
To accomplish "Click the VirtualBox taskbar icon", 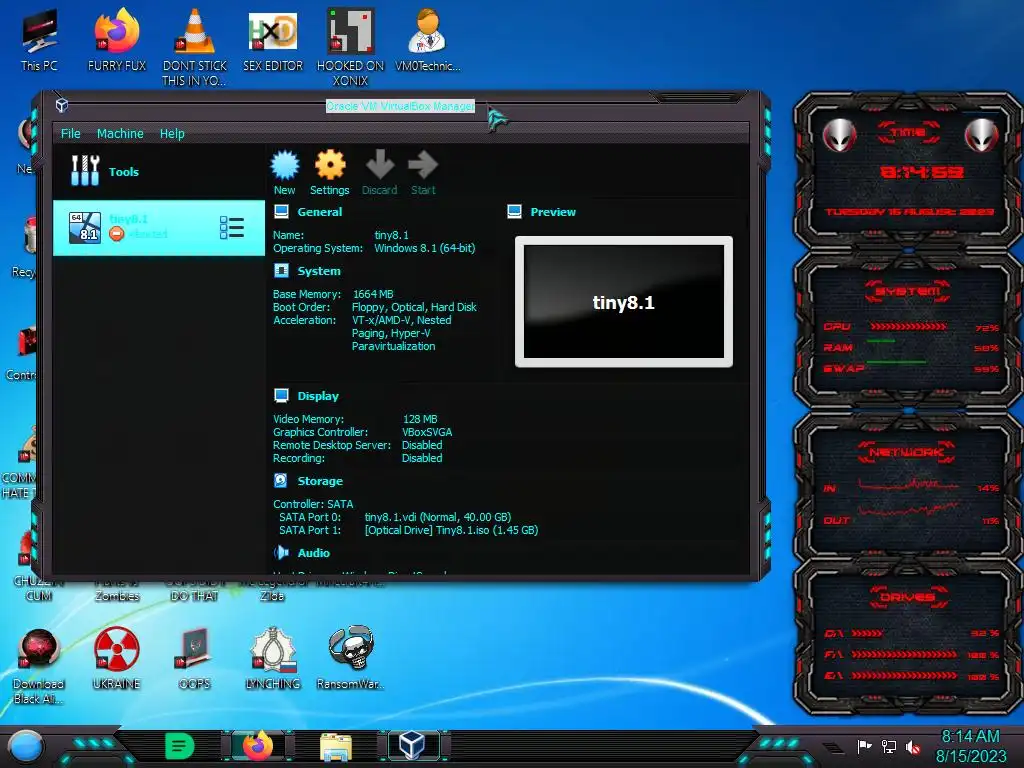I will pos(413,745).
